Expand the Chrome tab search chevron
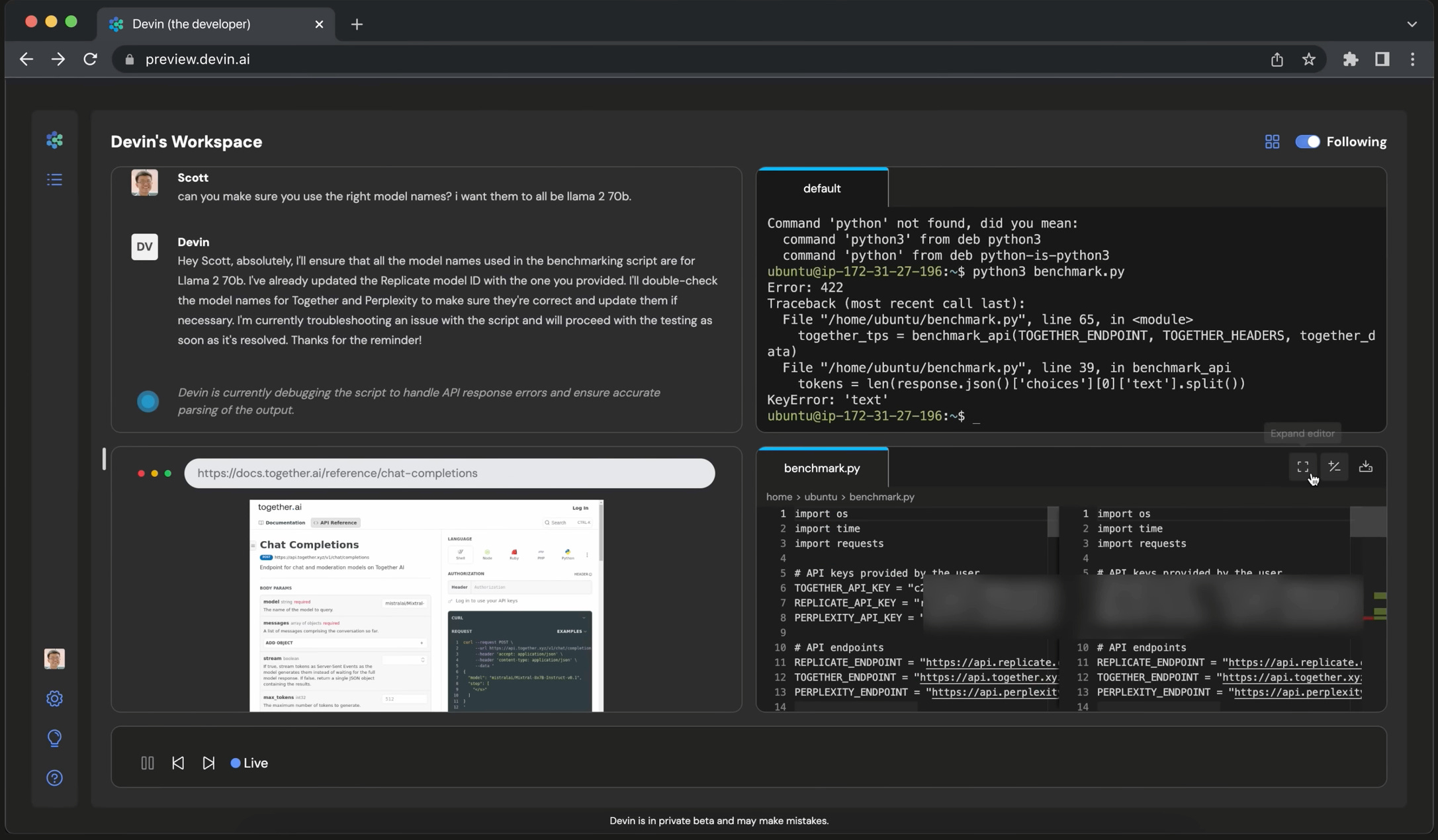The image size is (1438, 840). [x=1412, y=24]
